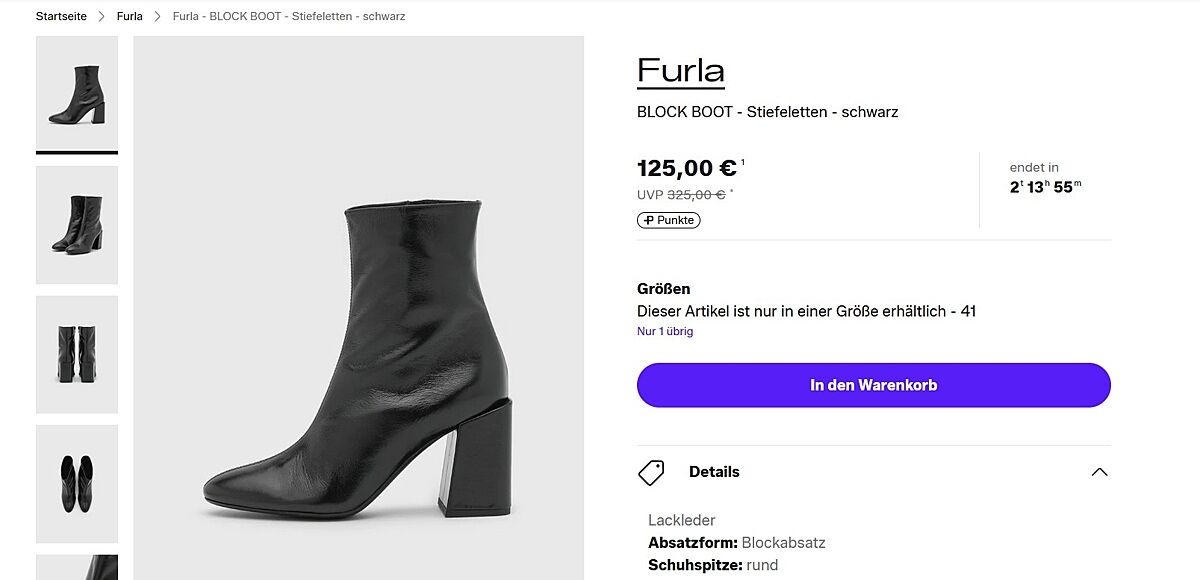Select third thumbnail showing boots from behind
The width and height of the screenshot is (1200, 580).
coord(77,354)
